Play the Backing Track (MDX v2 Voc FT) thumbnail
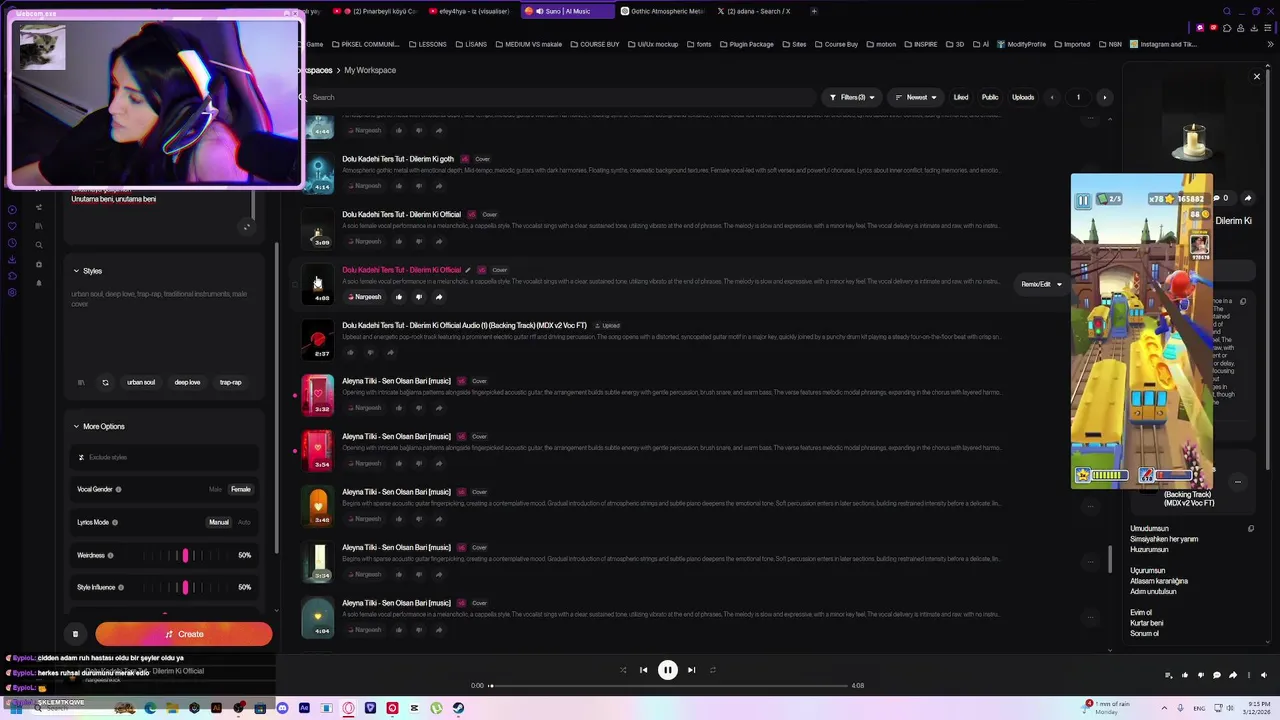The width and height of the screenshot is (1280, 720). point(318,339)
